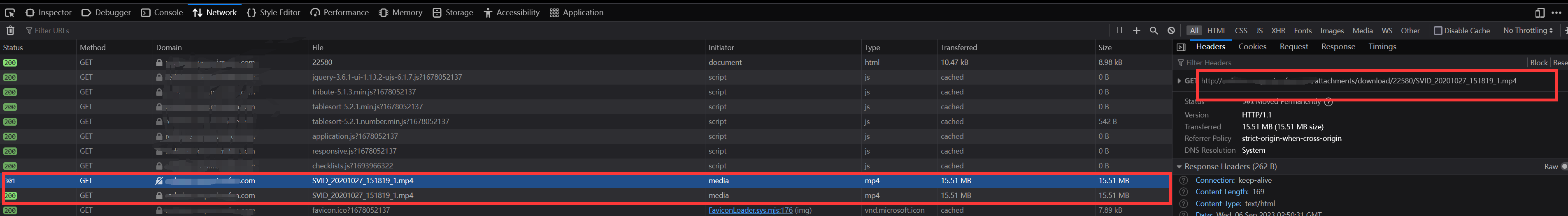Screen dimensions: 1568x216
Task: Open the Console tab
Action: coord(161,12)
